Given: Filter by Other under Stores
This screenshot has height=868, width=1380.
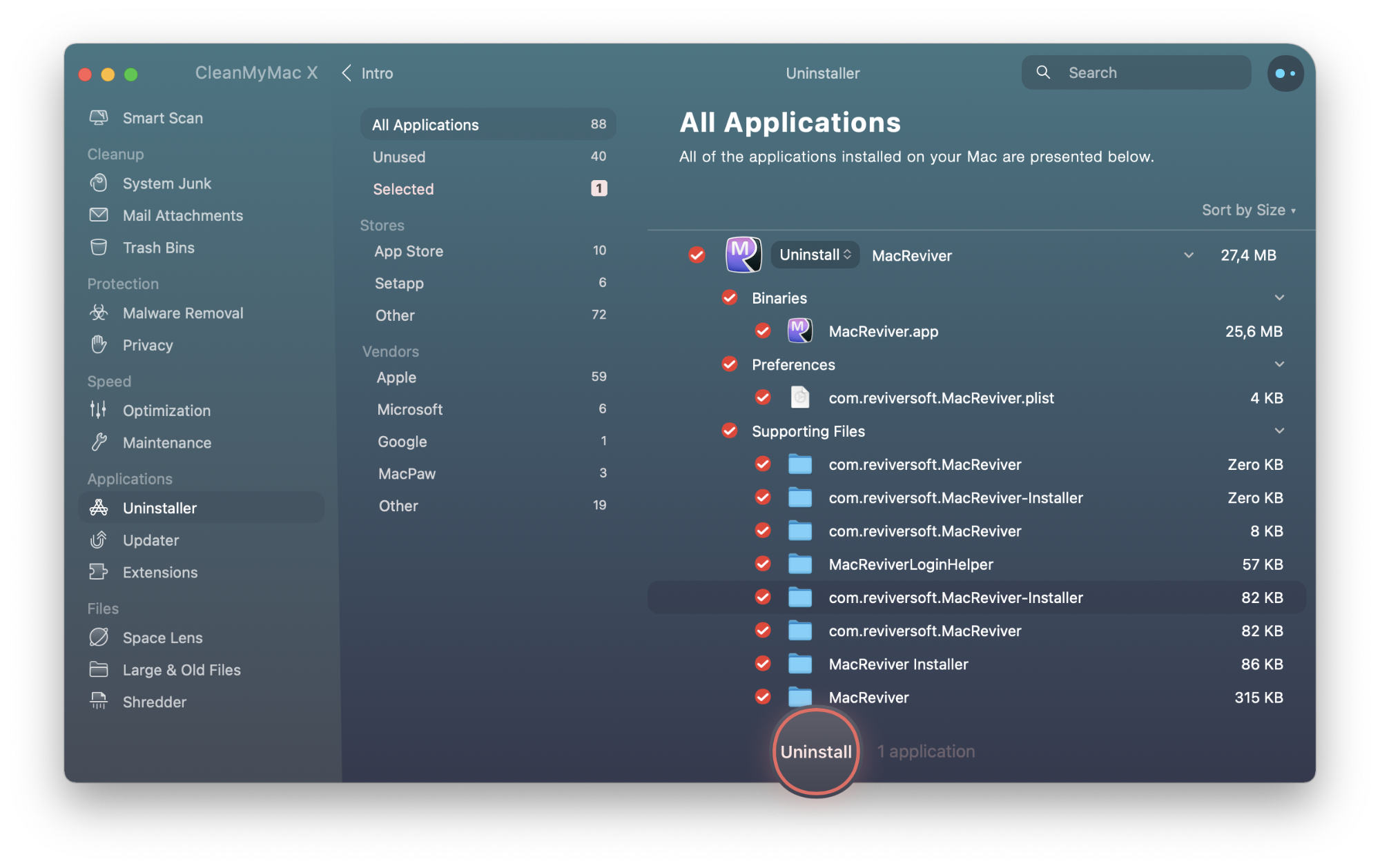Looking at the screenshot, I should 488,315.
